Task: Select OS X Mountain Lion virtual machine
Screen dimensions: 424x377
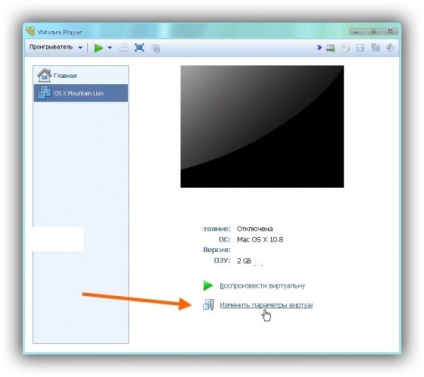Action: [81, 93]
